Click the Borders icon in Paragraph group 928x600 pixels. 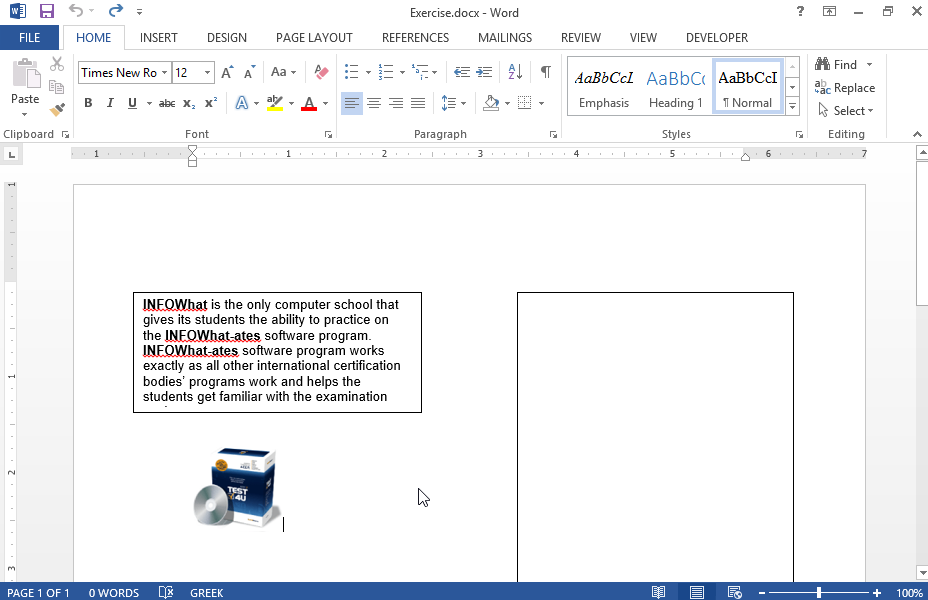point(524,104)
